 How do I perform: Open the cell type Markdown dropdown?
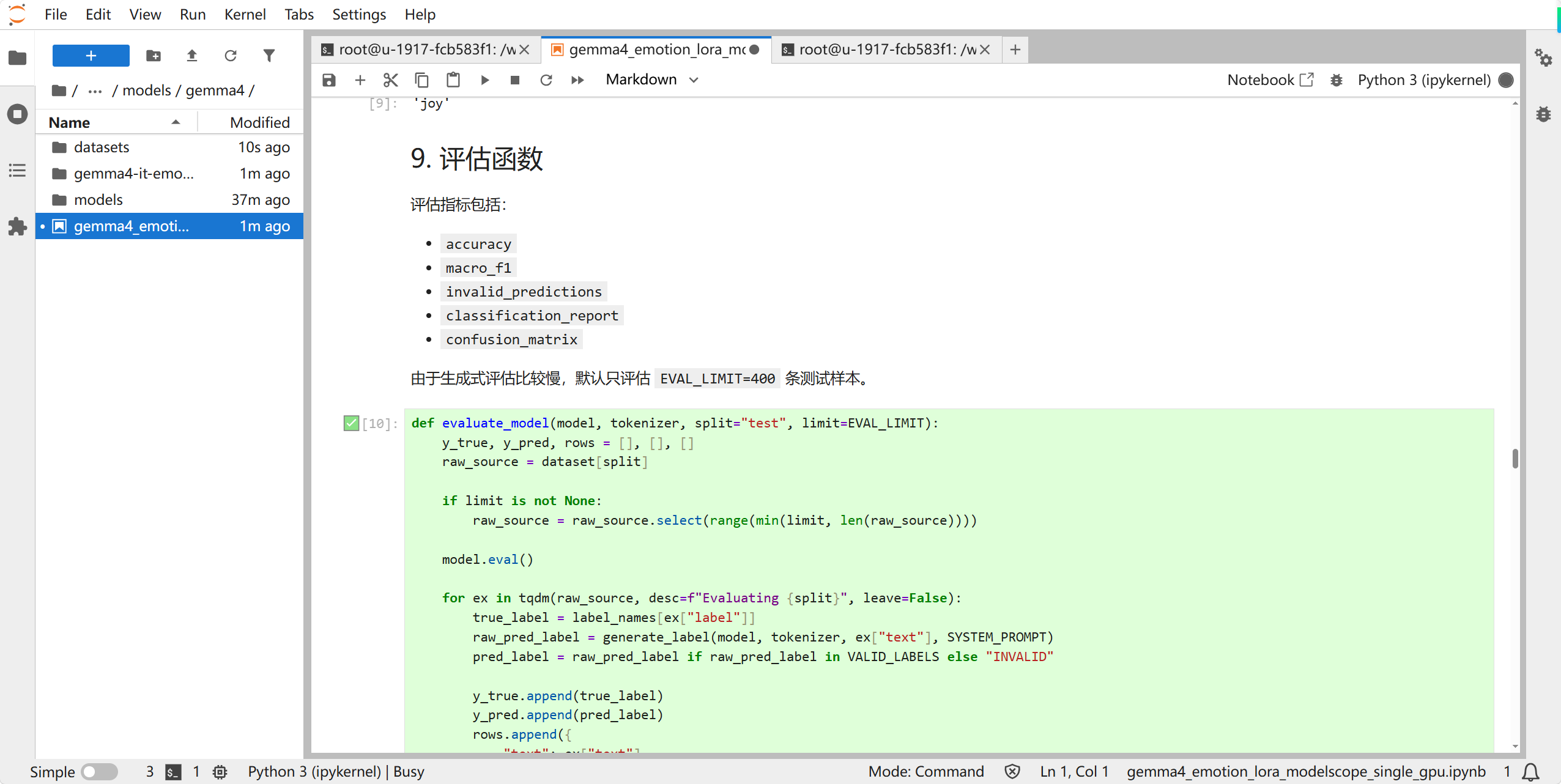coord(652,80)
